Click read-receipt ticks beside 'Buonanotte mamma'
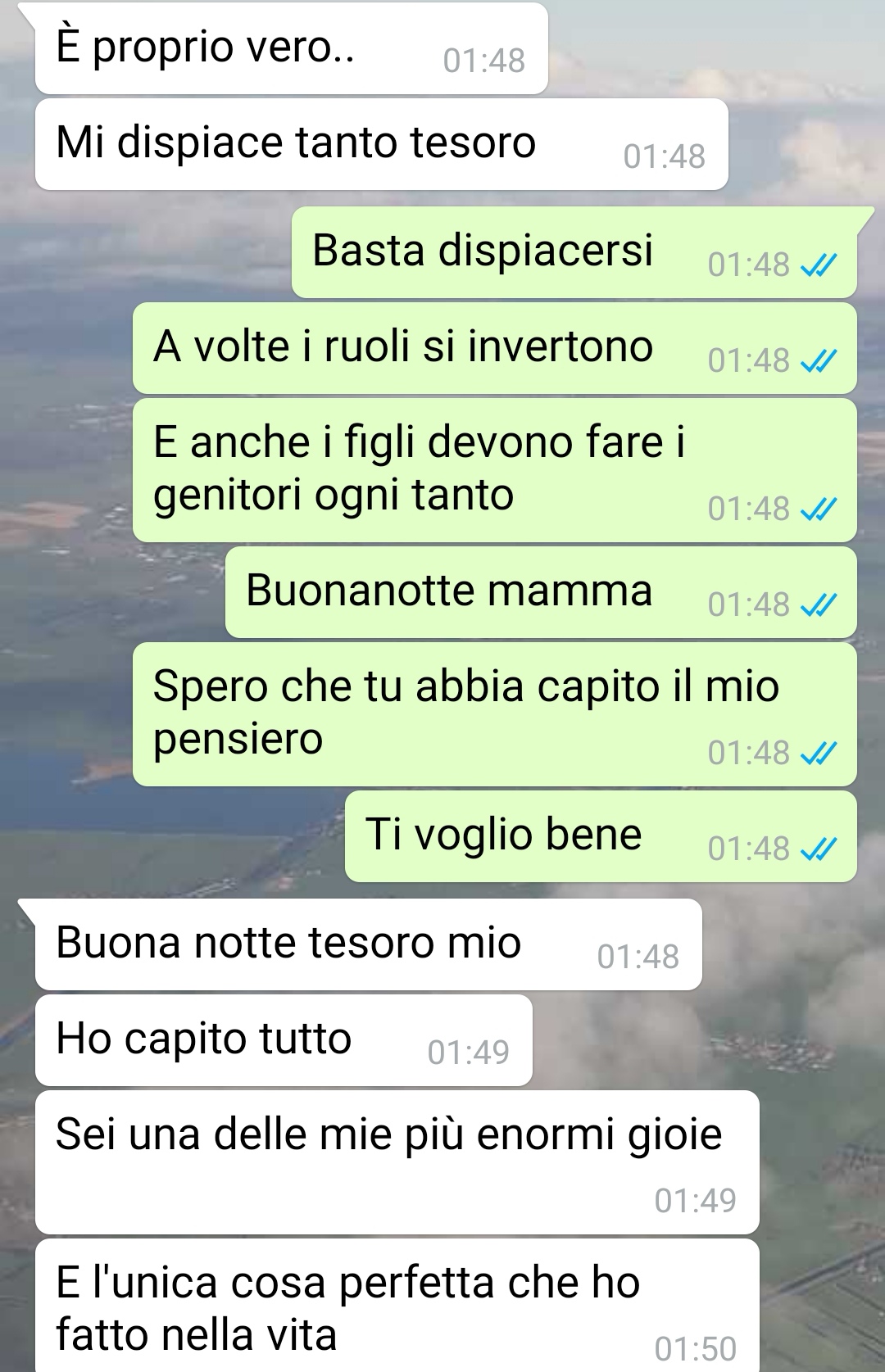Image resolution: width=885 pixels, height=1372 pixels. point(818,605)
